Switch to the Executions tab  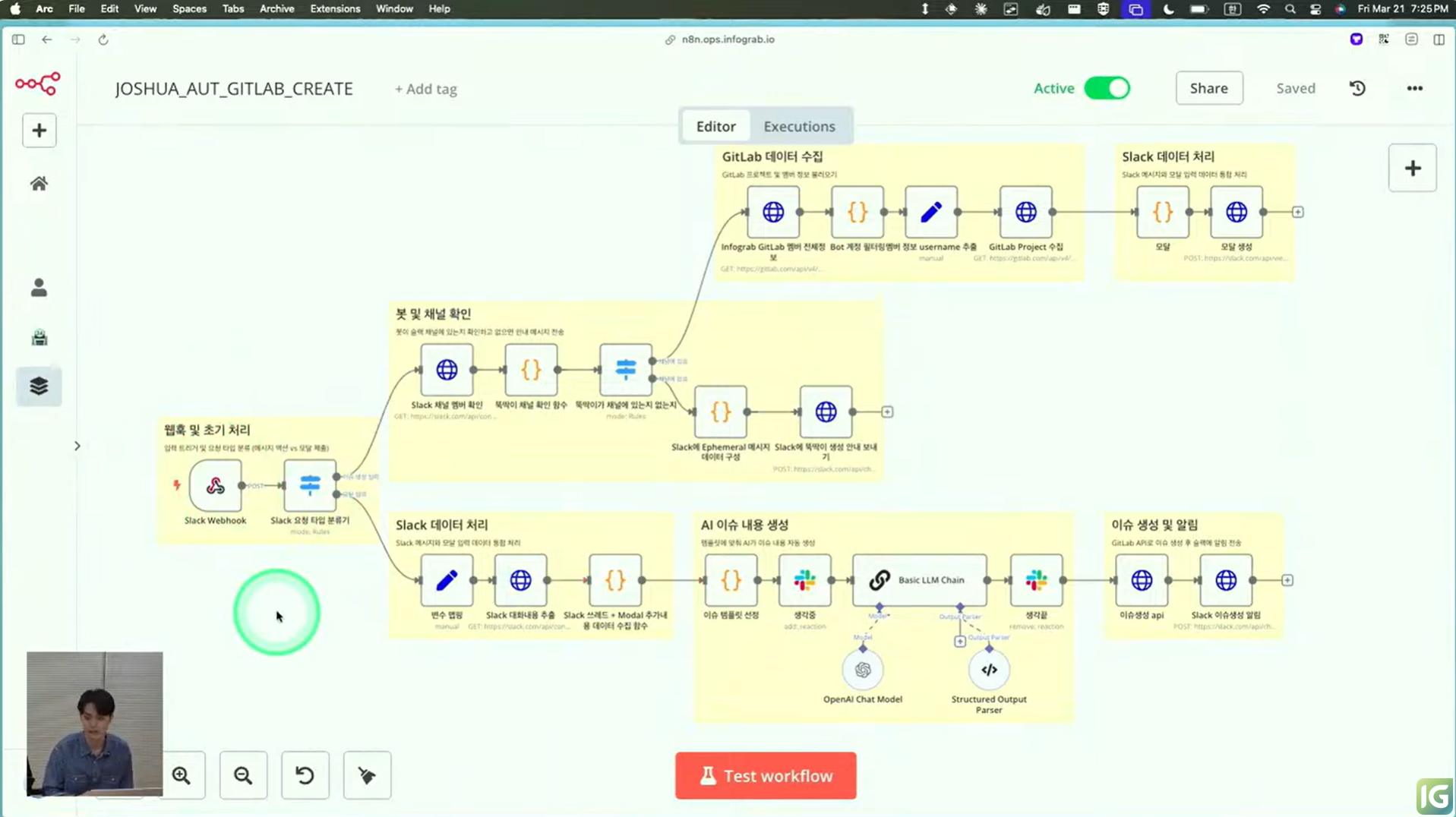coord(799,126)
